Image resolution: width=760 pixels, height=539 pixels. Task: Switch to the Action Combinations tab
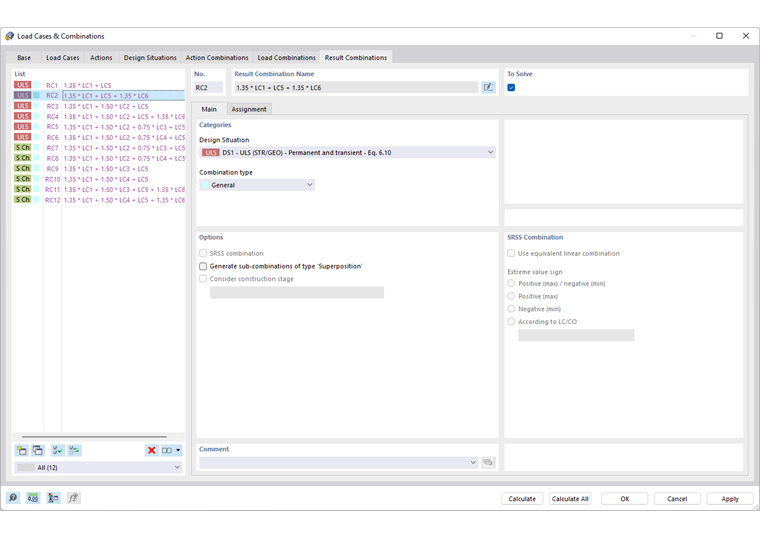pos(217,57)
